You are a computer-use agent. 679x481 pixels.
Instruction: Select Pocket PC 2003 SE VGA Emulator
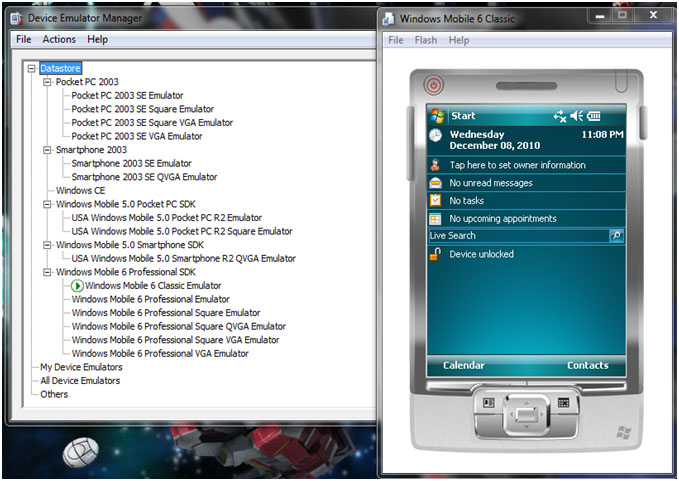point(137,136)
